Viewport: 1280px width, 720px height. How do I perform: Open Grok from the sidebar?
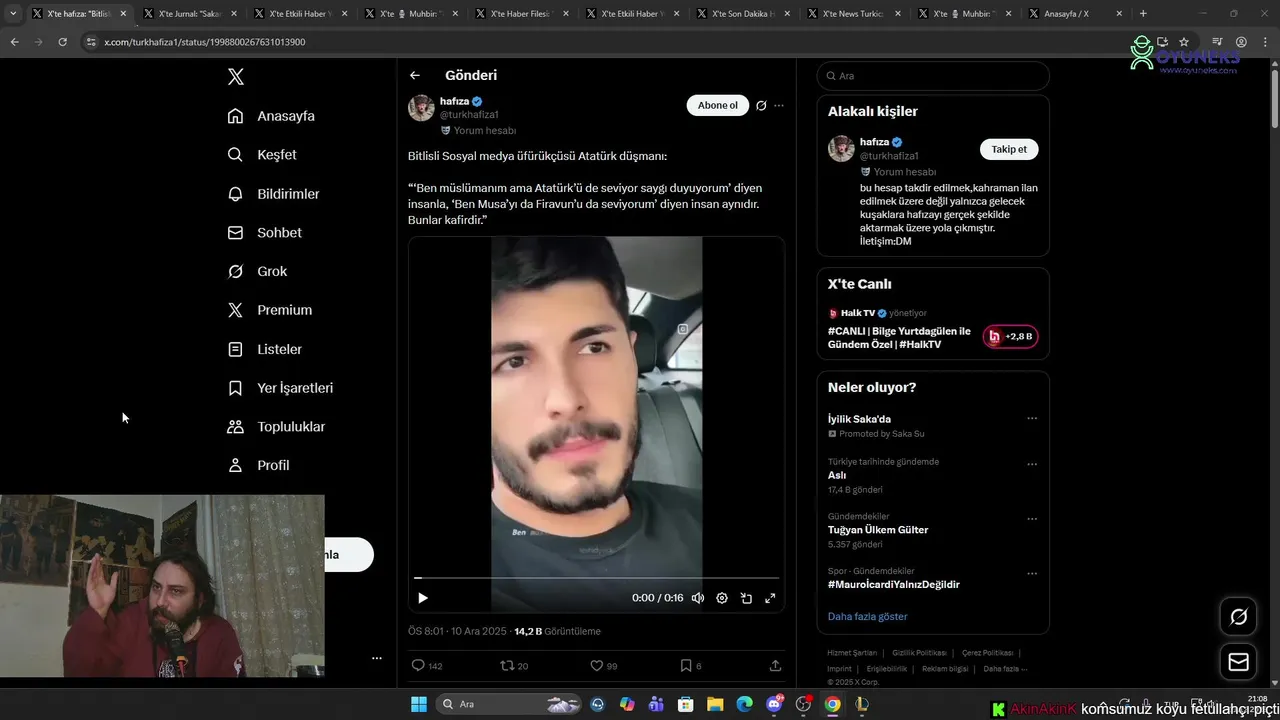257,271
